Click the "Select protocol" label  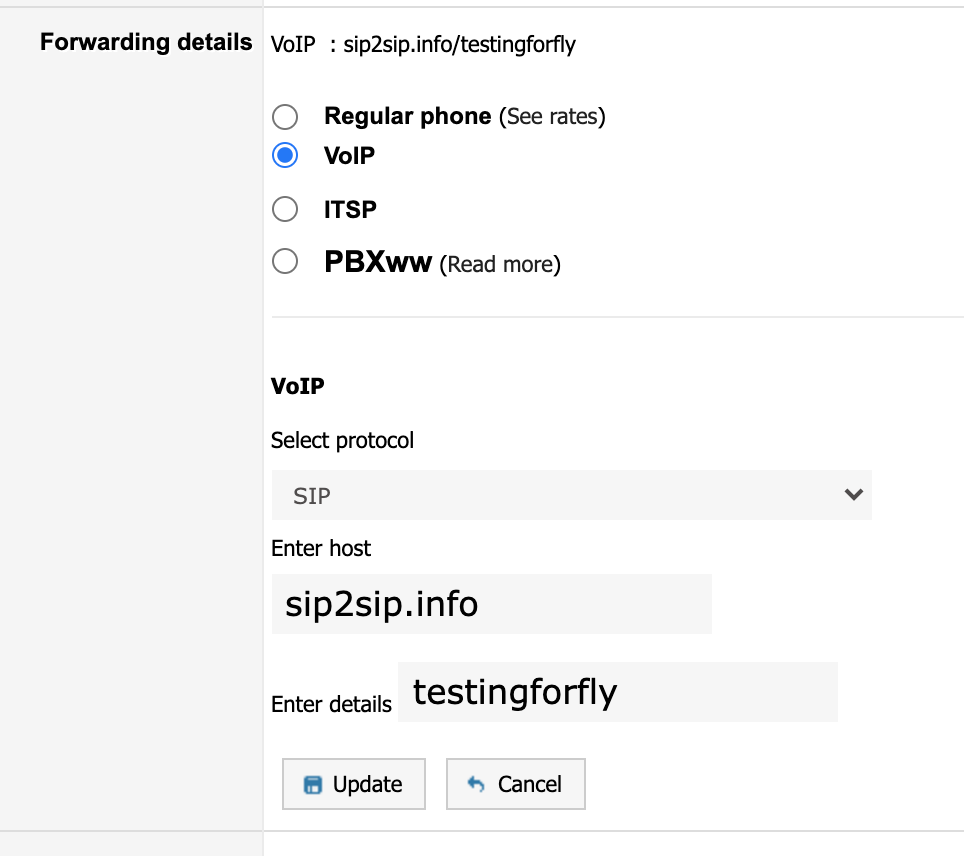pyautogui.click(x=342, y=440)
